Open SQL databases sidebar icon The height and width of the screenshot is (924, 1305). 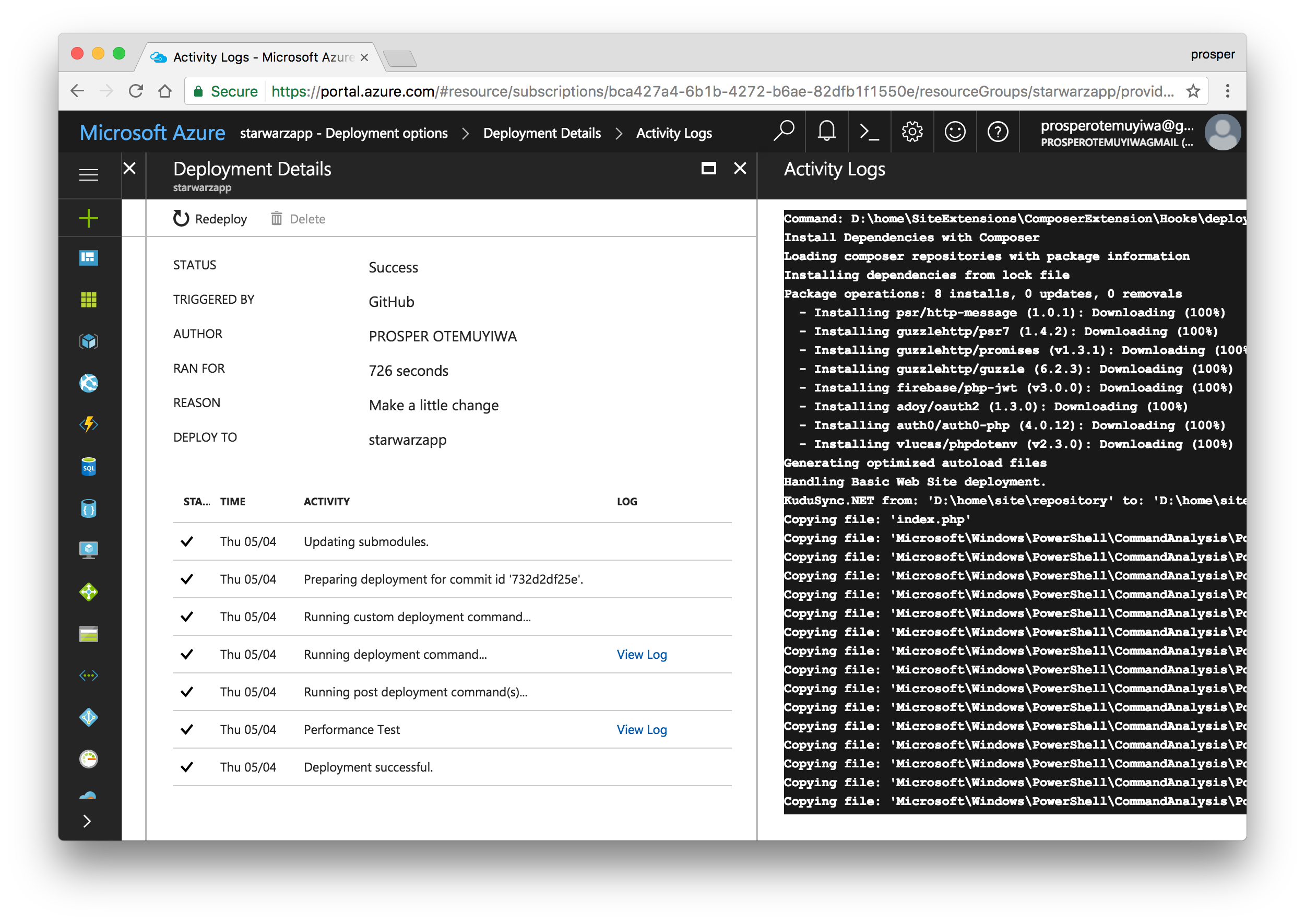(88, 467)
